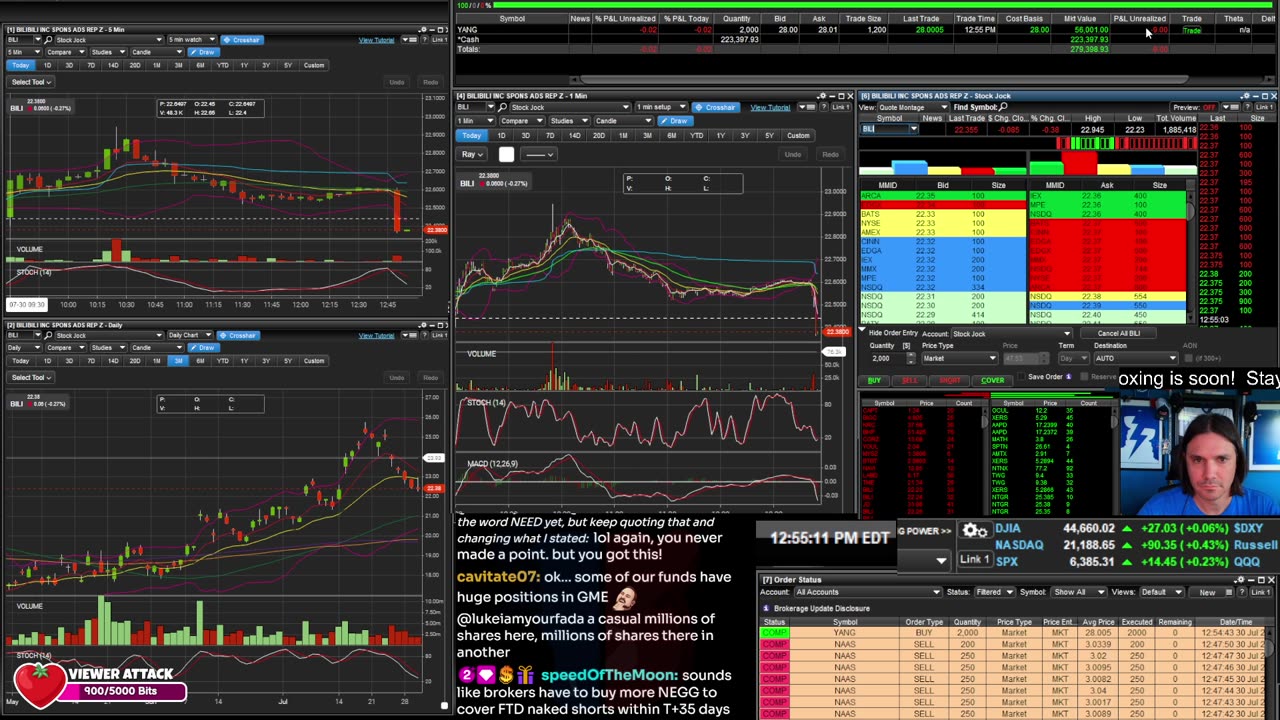Open Status Filtered dropdown in Order Status
The height and width of the screenshot is (720, 1280).
[995, 592]
